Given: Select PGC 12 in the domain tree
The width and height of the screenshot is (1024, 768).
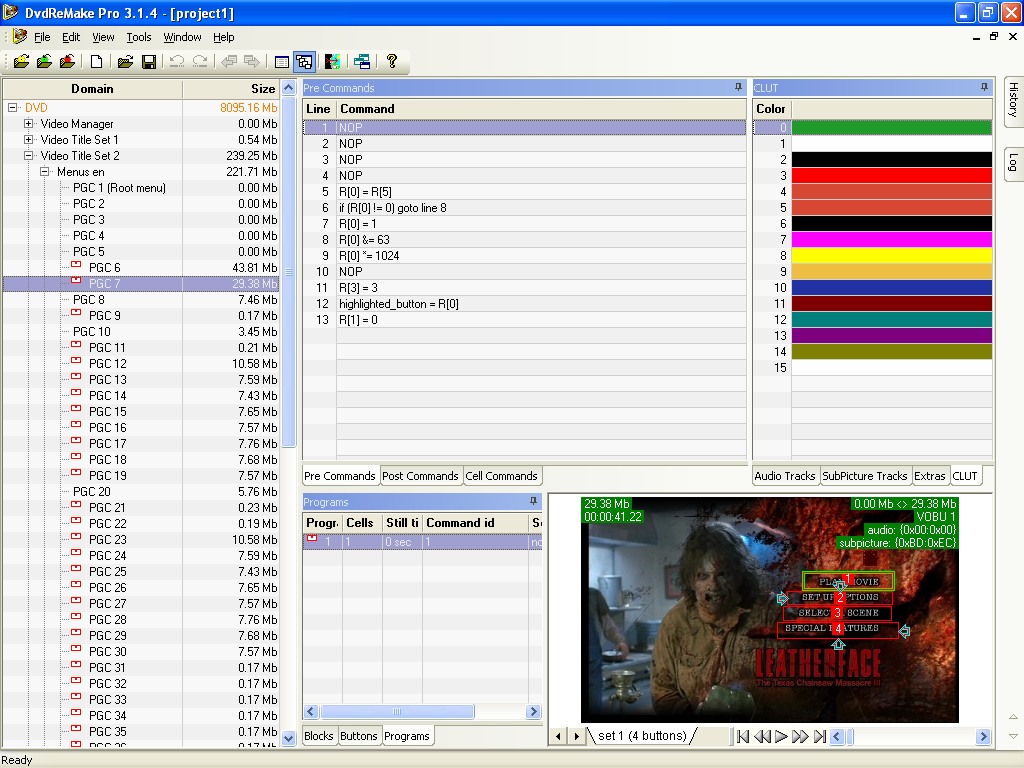Looking at the screenshot, I should pos(108,364).
